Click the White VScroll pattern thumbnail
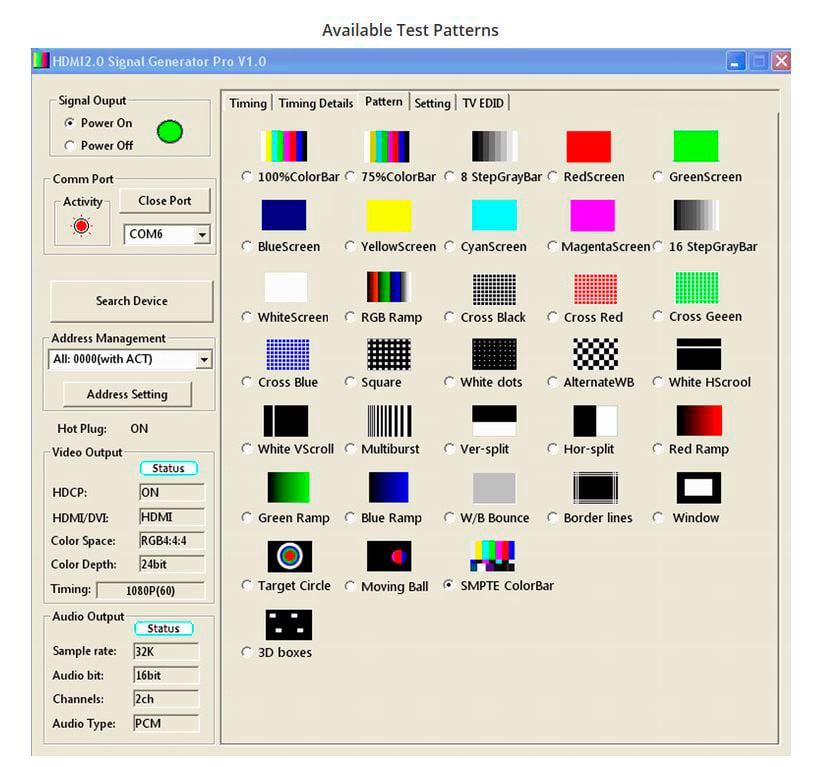 tap(286, 421)
